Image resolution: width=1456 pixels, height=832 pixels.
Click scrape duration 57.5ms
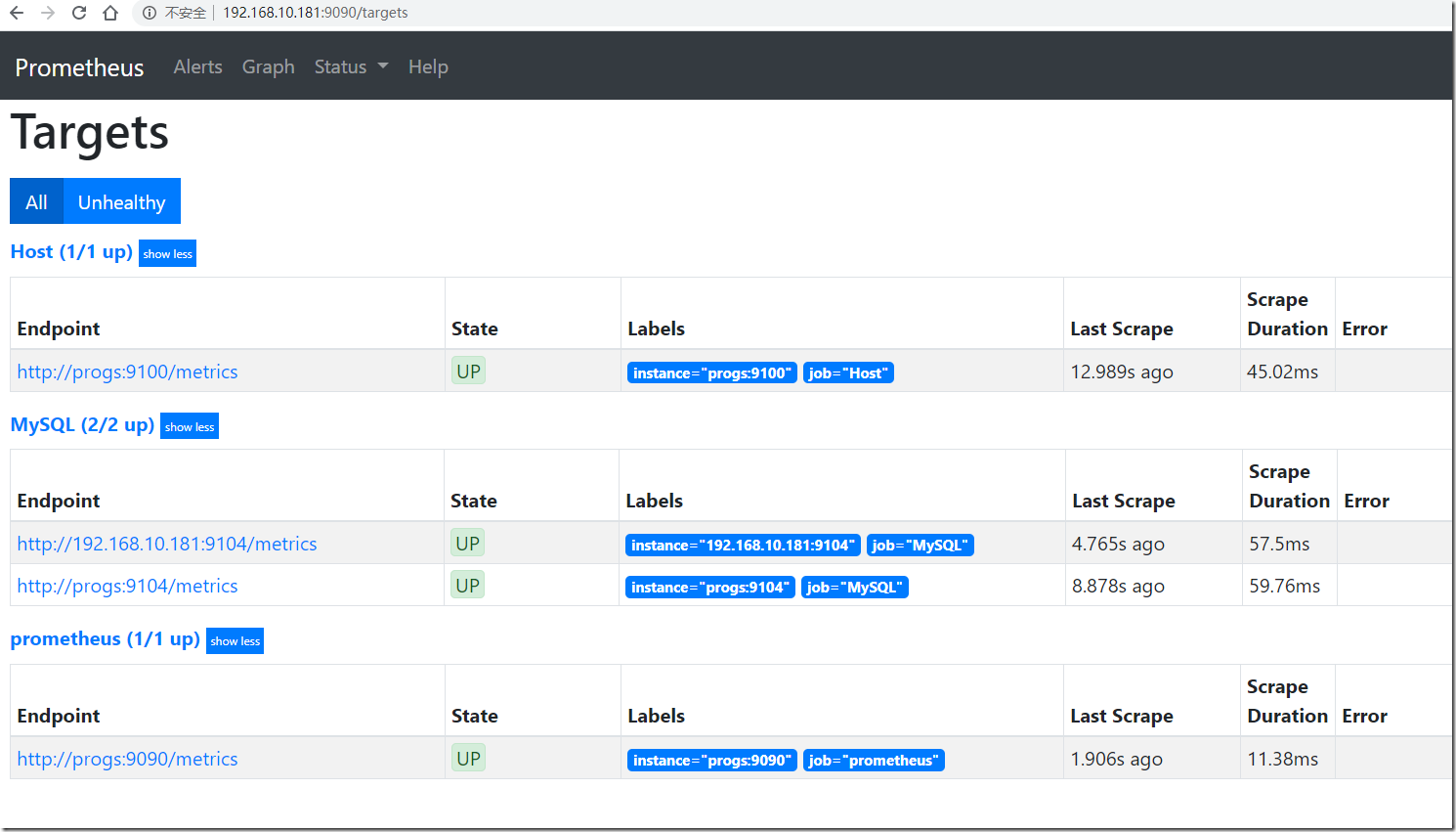coord(1279,544)
